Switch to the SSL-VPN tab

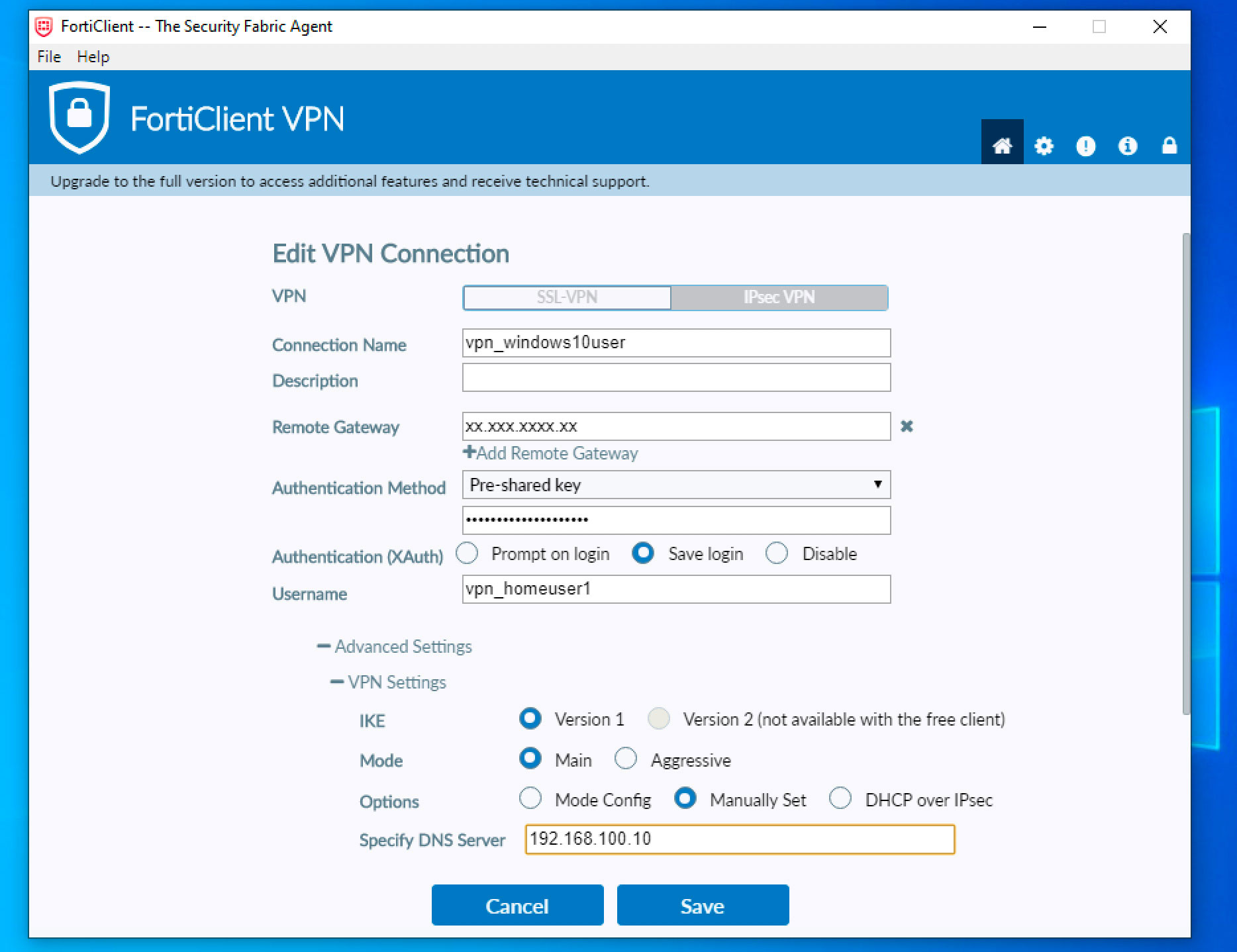(x=567, y=297)
